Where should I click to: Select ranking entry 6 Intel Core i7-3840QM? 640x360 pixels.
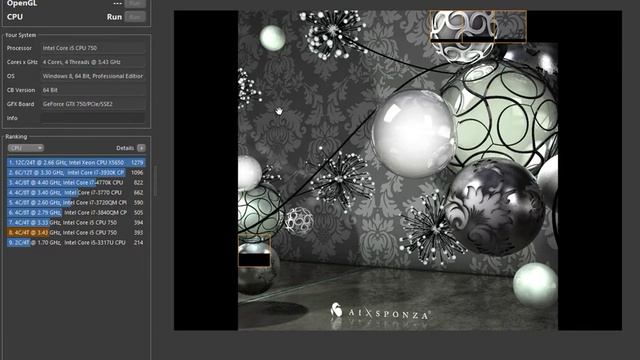coord(76,213)
